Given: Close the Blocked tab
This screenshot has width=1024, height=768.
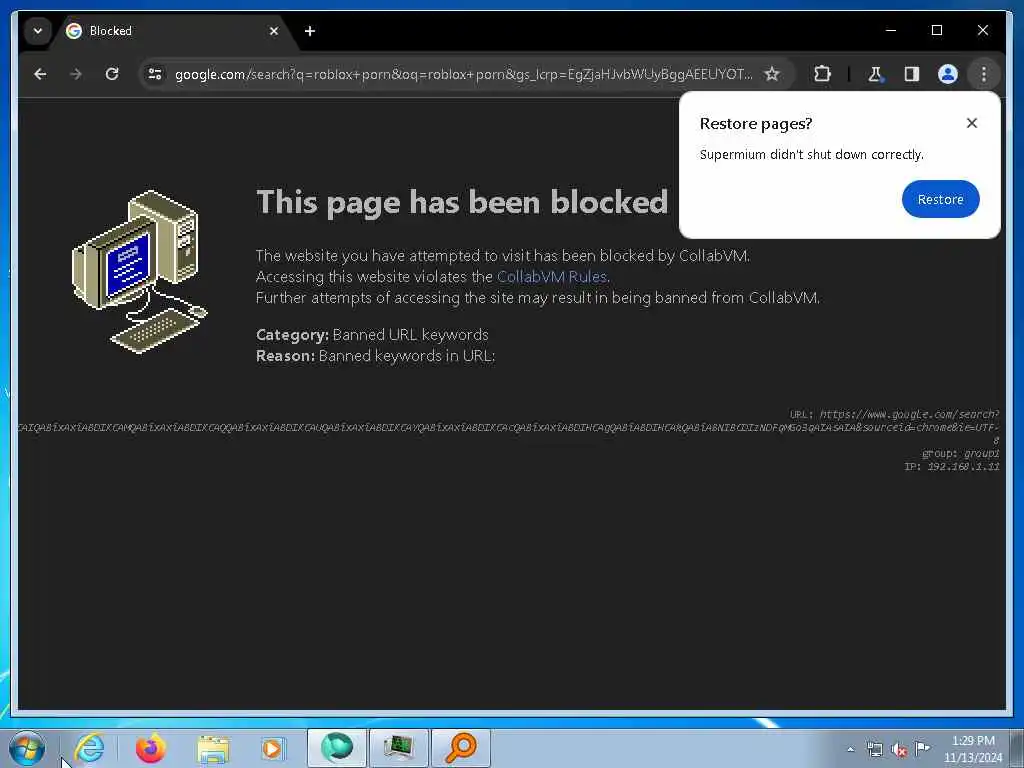Looking at the screenshot, I should point(274,31).
